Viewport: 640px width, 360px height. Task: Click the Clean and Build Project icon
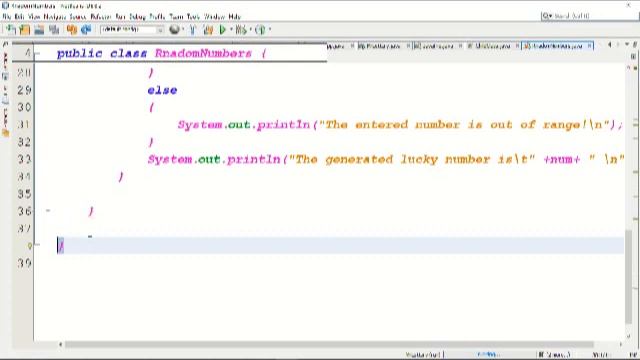click(208, 29)
